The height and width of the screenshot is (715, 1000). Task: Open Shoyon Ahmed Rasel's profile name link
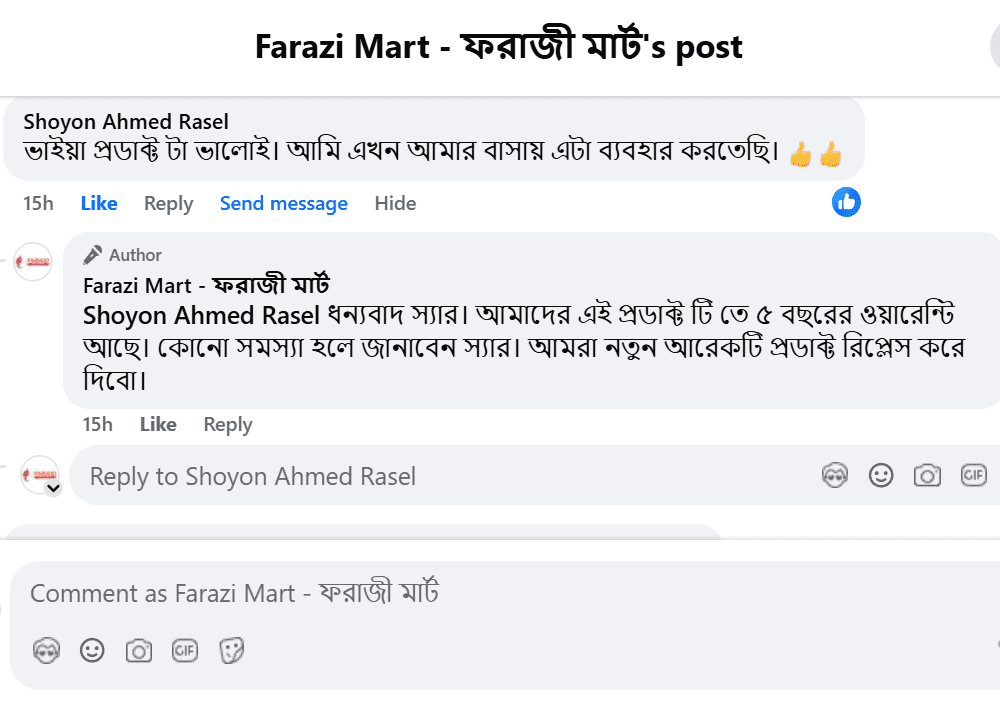click(x=126, y=121)
